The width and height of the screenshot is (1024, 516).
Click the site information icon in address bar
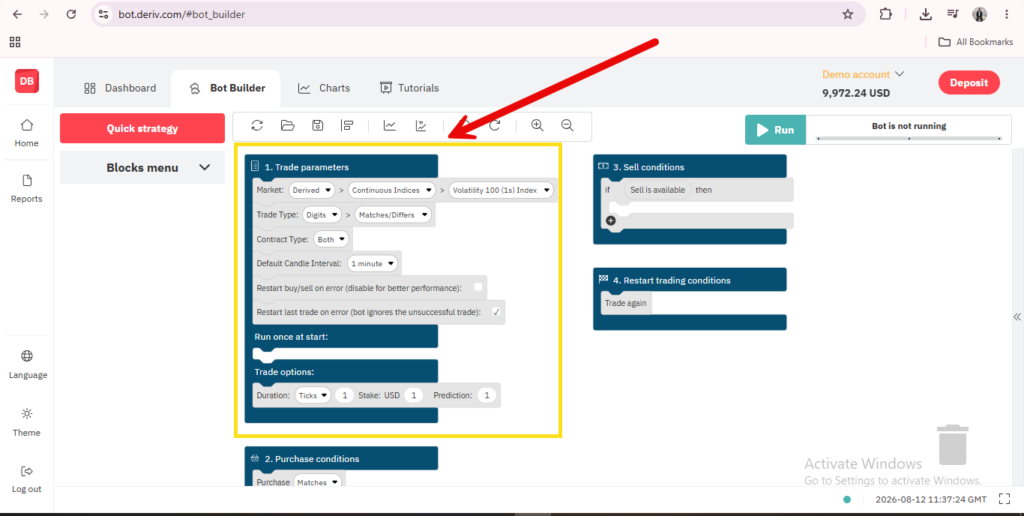click(104, 14)
